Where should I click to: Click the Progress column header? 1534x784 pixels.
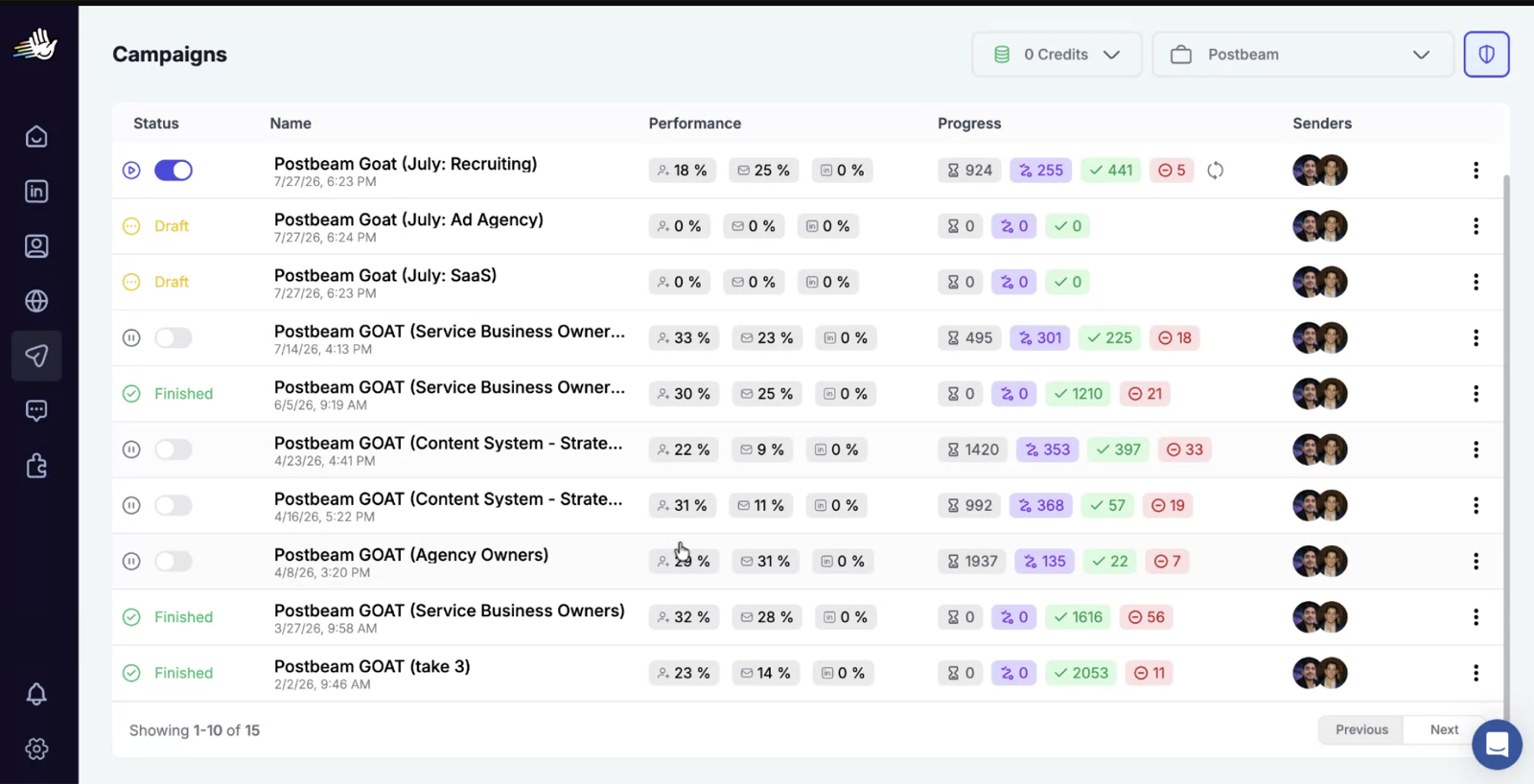pyautogui.click(x=969, y=124)
